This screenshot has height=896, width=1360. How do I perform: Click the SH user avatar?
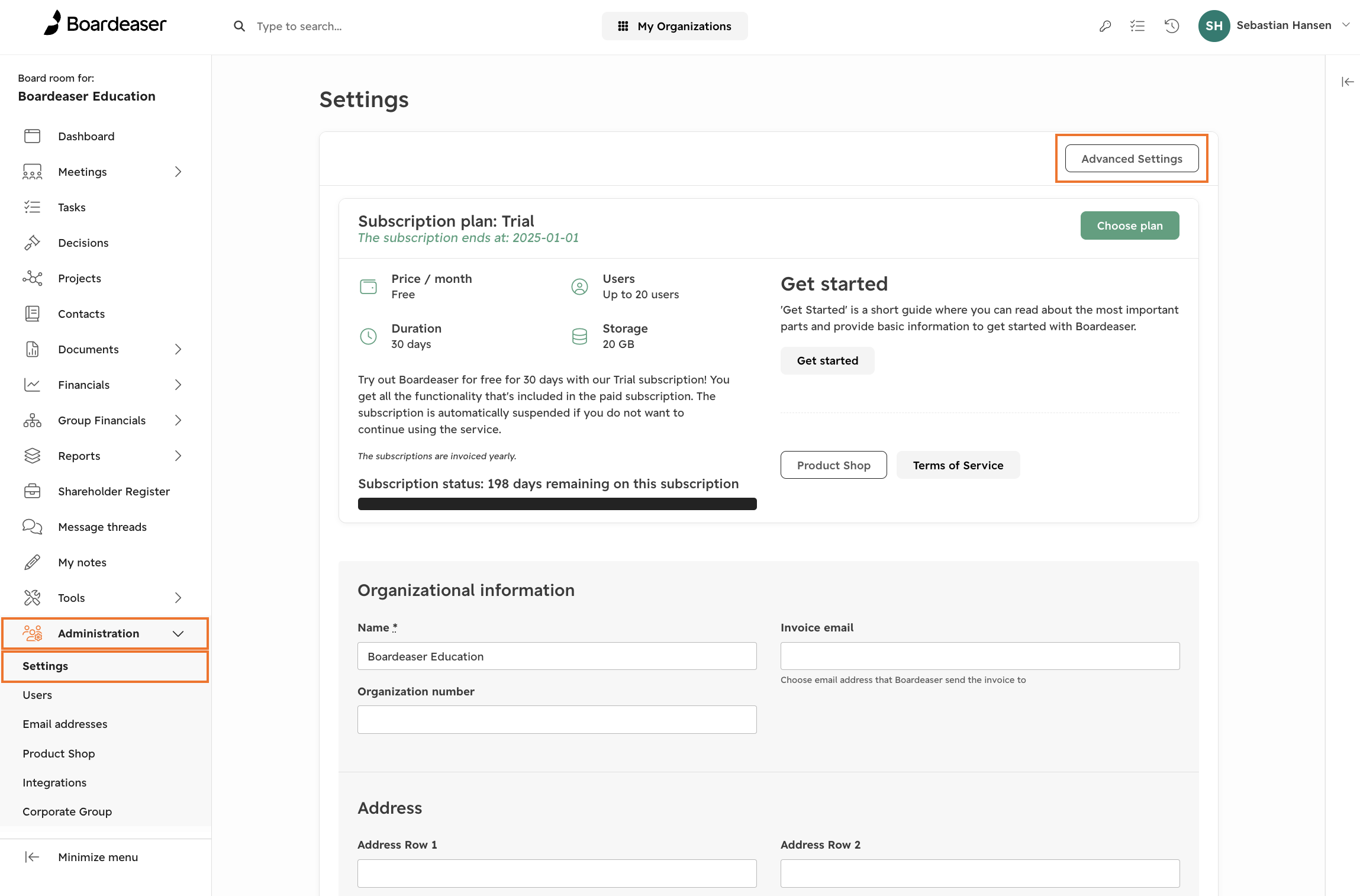1214,26
